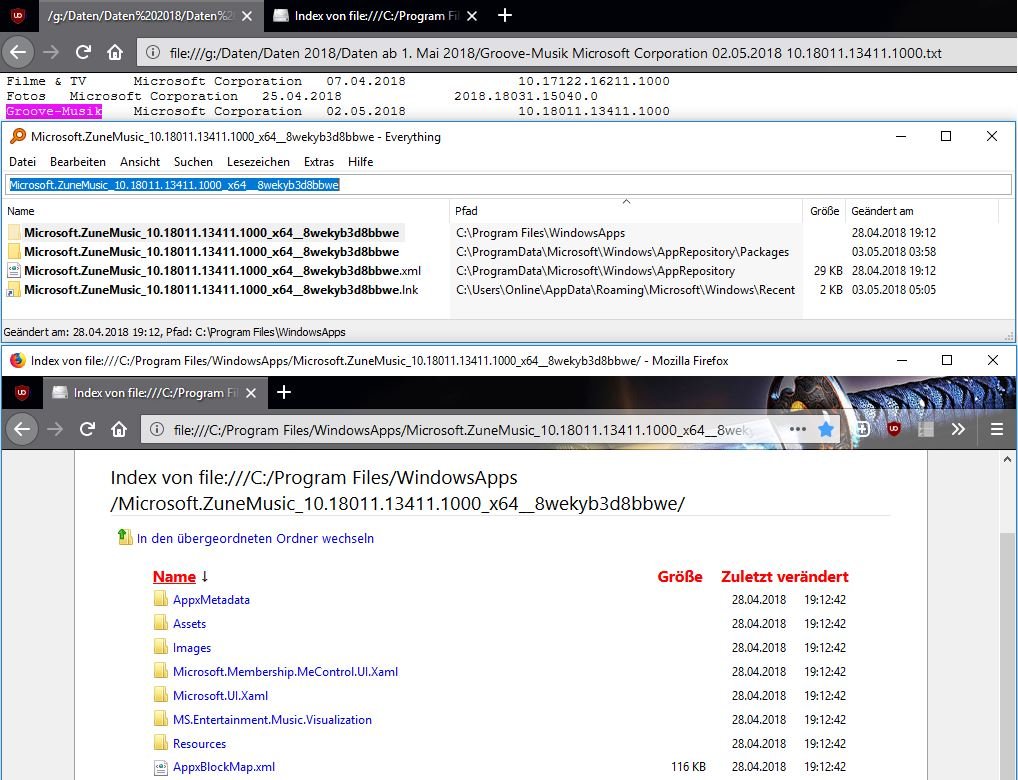Select the ZuneMusic .lnk shortcut icon

(14, 290)
